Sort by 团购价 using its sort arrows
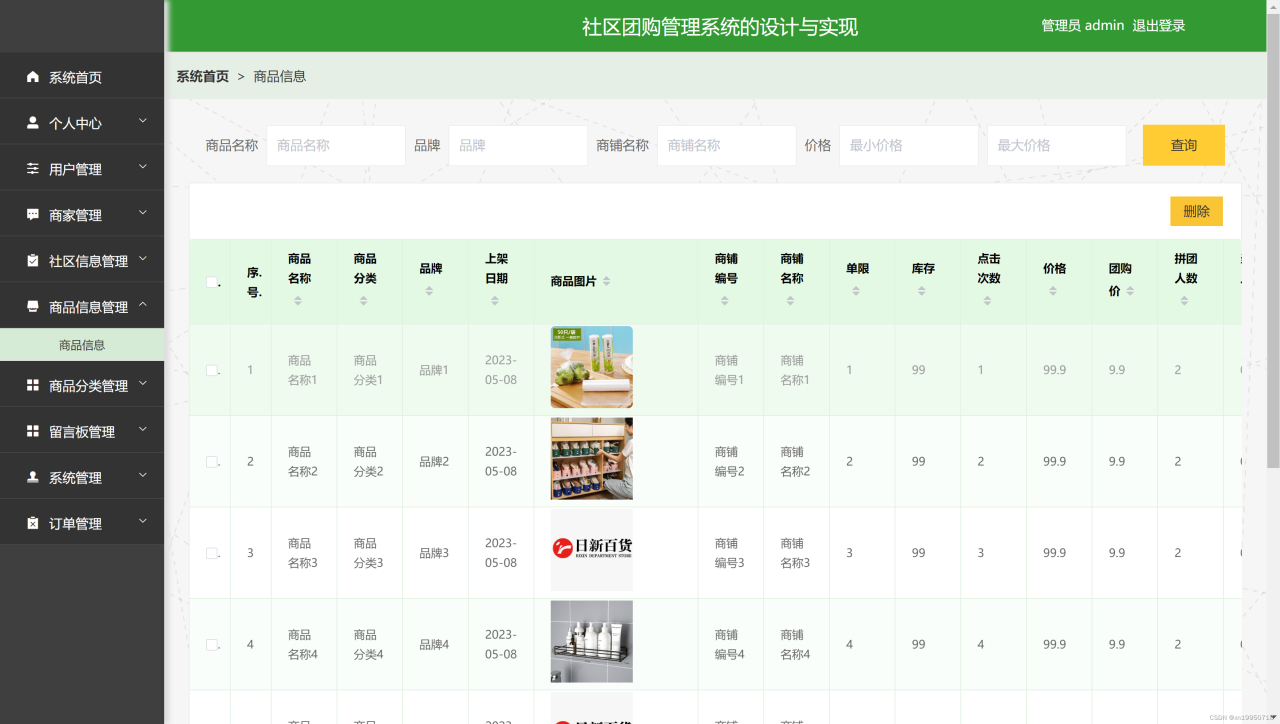Image resolution: width=1280 pixels, height=724 pixels. click(x=1130, y=291)
